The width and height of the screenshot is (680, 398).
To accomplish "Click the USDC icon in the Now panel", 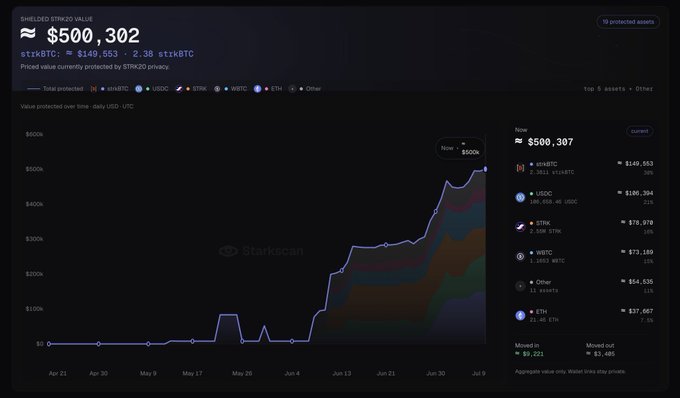I will point(520,197).
